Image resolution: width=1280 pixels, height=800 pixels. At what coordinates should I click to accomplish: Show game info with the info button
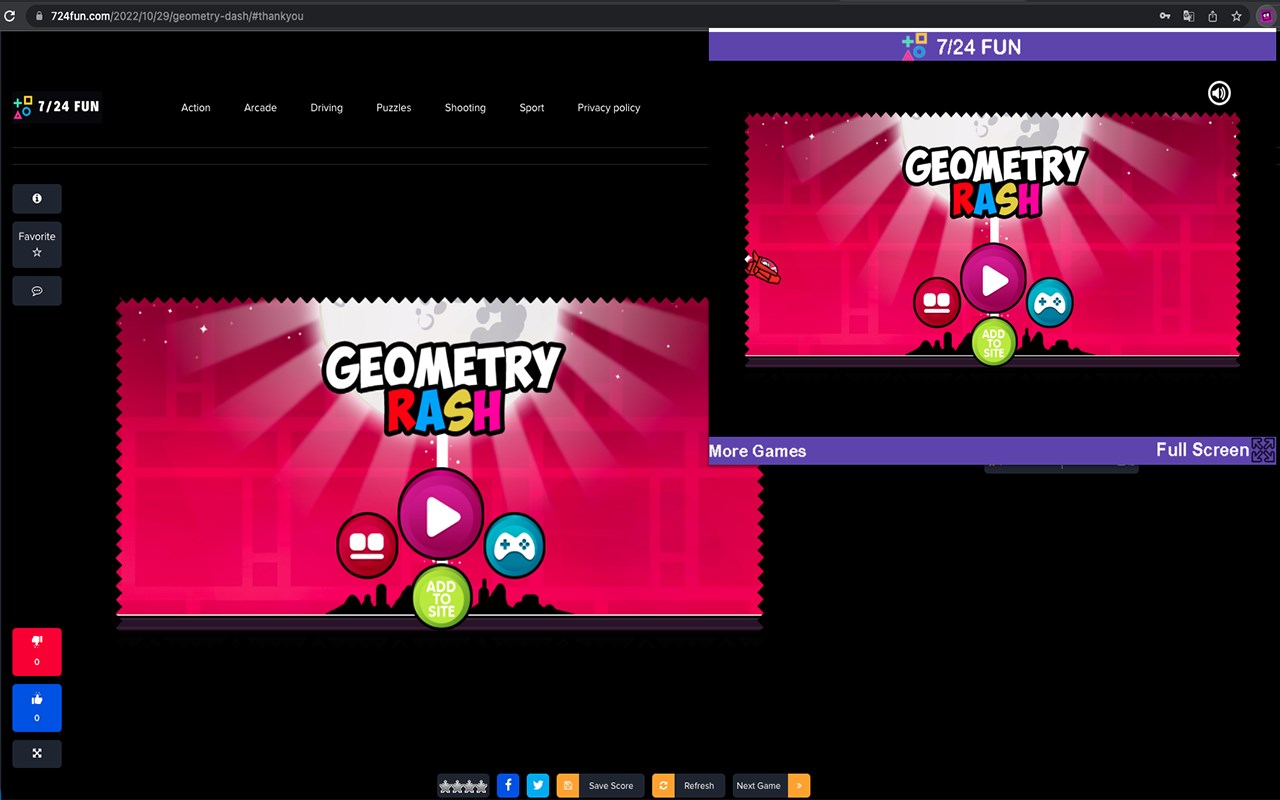click(x=37, y=199)
